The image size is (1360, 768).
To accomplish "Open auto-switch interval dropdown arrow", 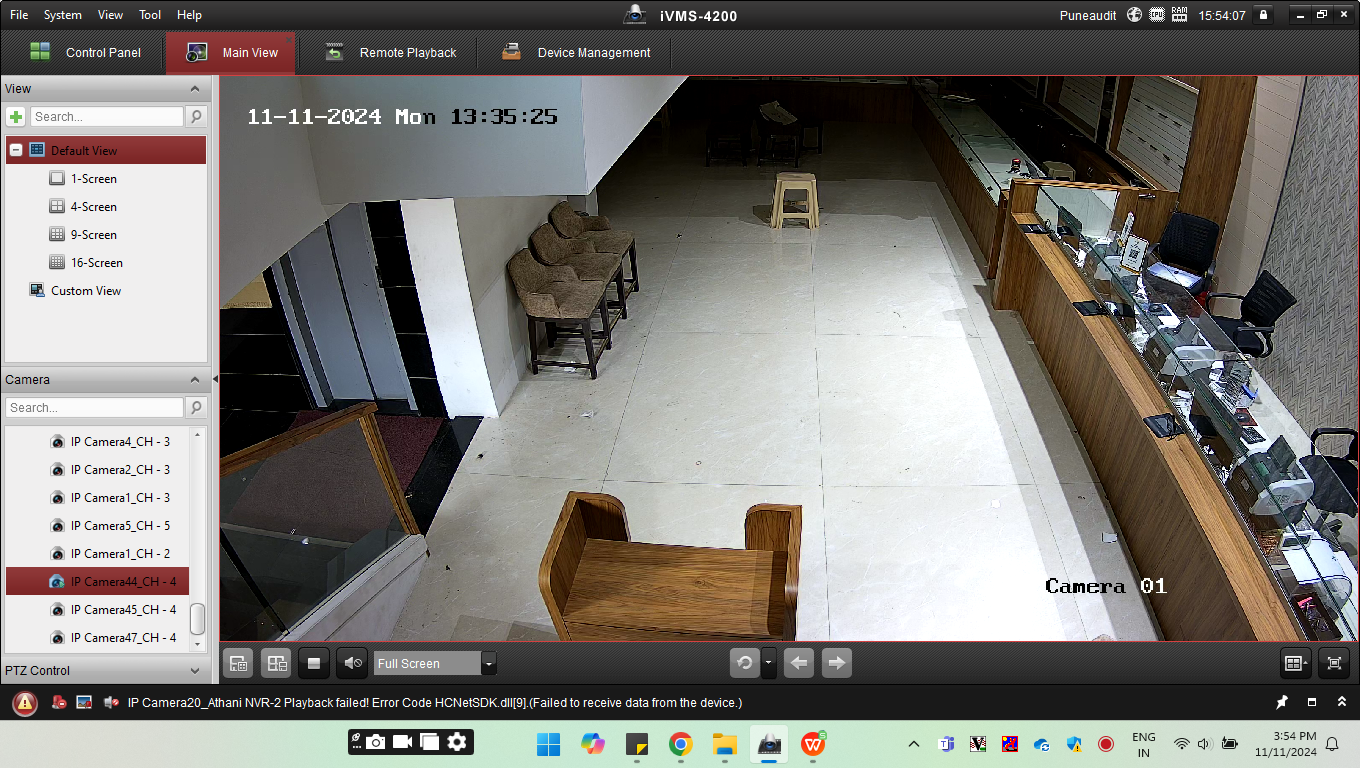I will 768,663.
